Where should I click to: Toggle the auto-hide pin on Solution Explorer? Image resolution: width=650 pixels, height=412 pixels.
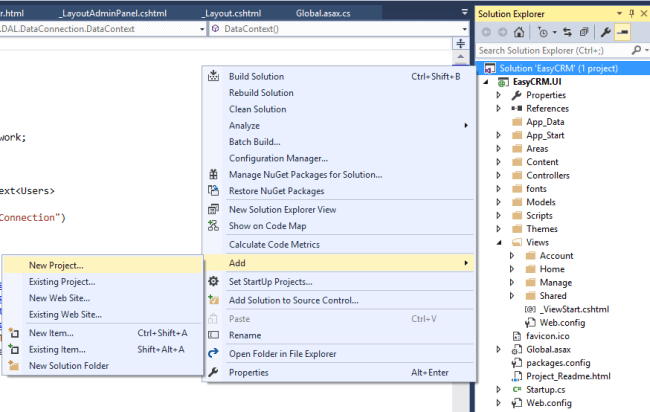(x=631, y=14)
